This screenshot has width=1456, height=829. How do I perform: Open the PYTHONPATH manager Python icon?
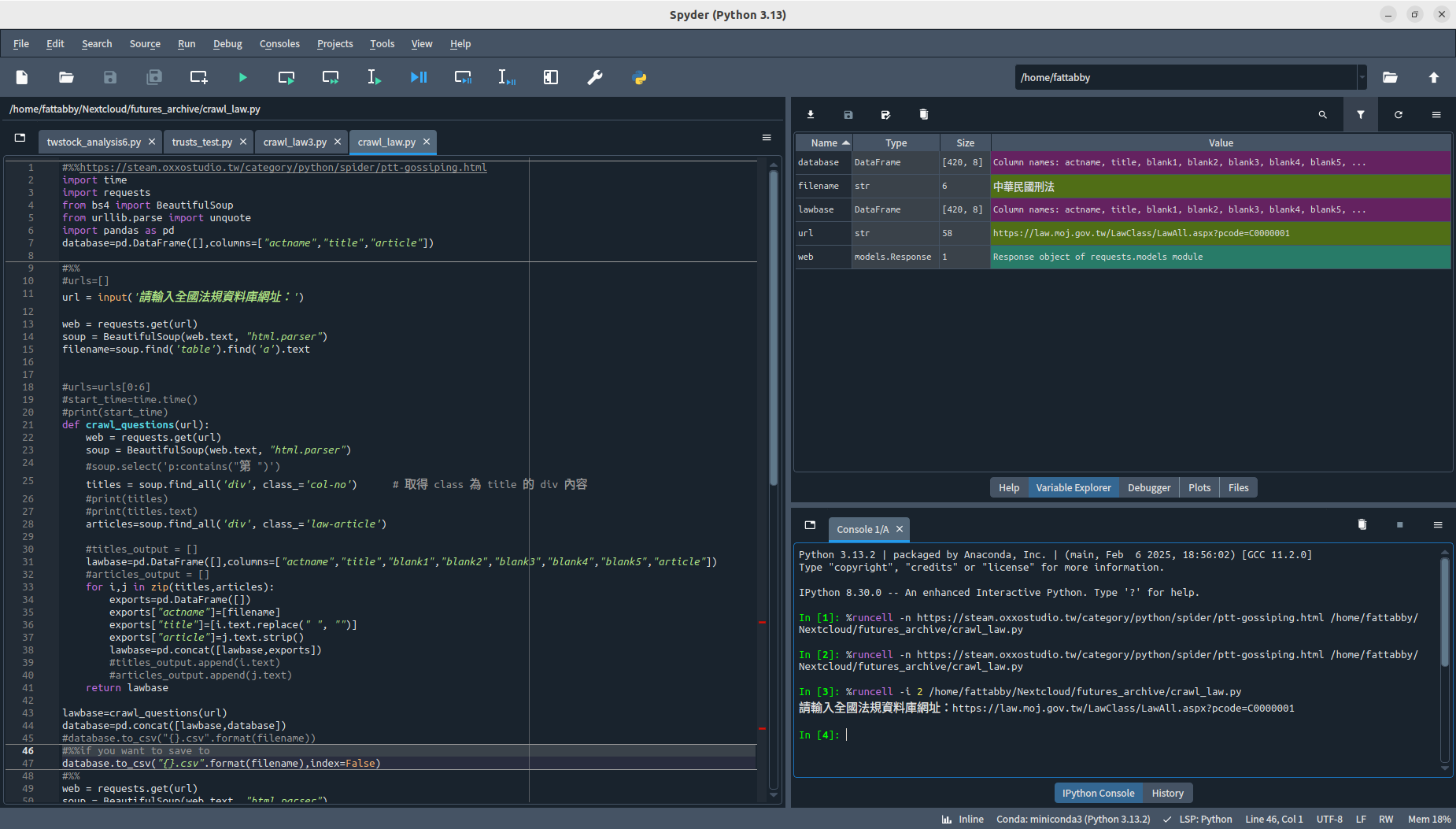[x=639, y=77]
